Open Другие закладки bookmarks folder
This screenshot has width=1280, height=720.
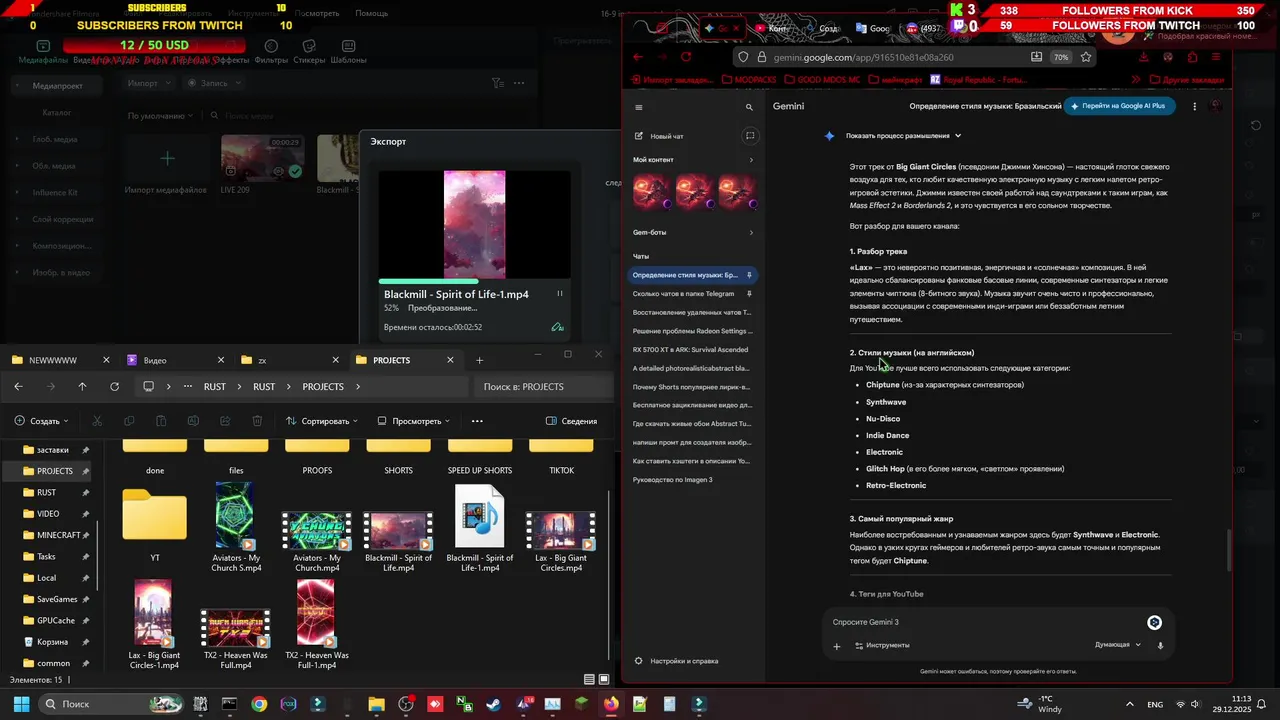pyautogui.click(x=1187, y=80)
